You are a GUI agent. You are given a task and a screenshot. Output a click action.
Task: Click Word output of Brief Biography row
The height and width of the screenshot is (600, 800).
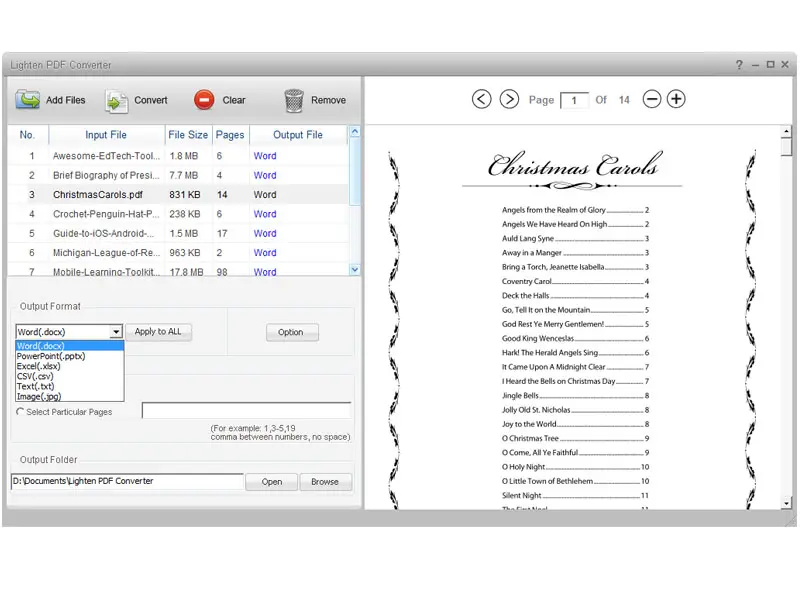coord(265,175)
